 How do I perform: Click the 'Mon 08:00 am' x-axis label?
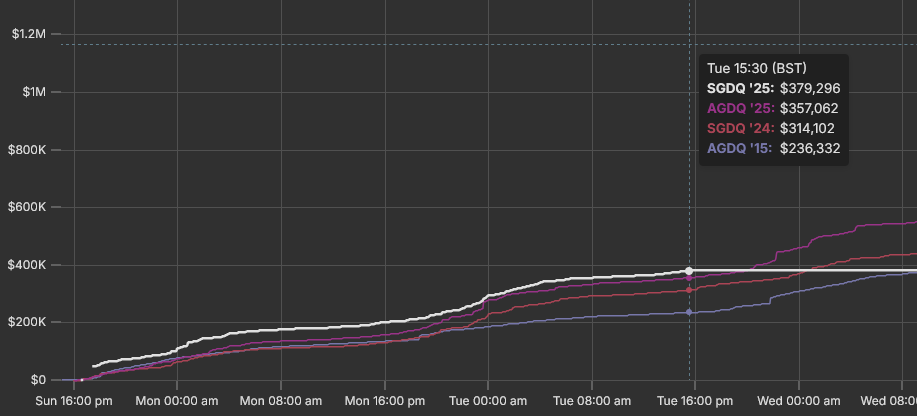[x=281, y=401]
